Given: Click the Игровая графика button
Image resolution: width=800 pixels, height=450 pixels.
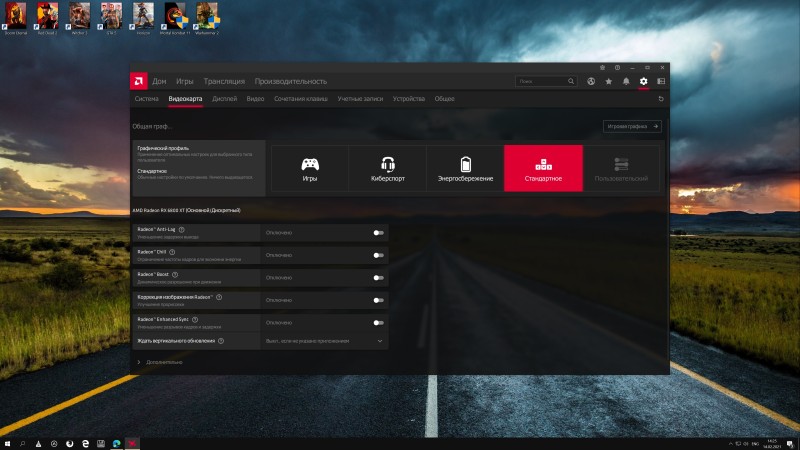Looking at the screenshot, I should click(632, 126).
